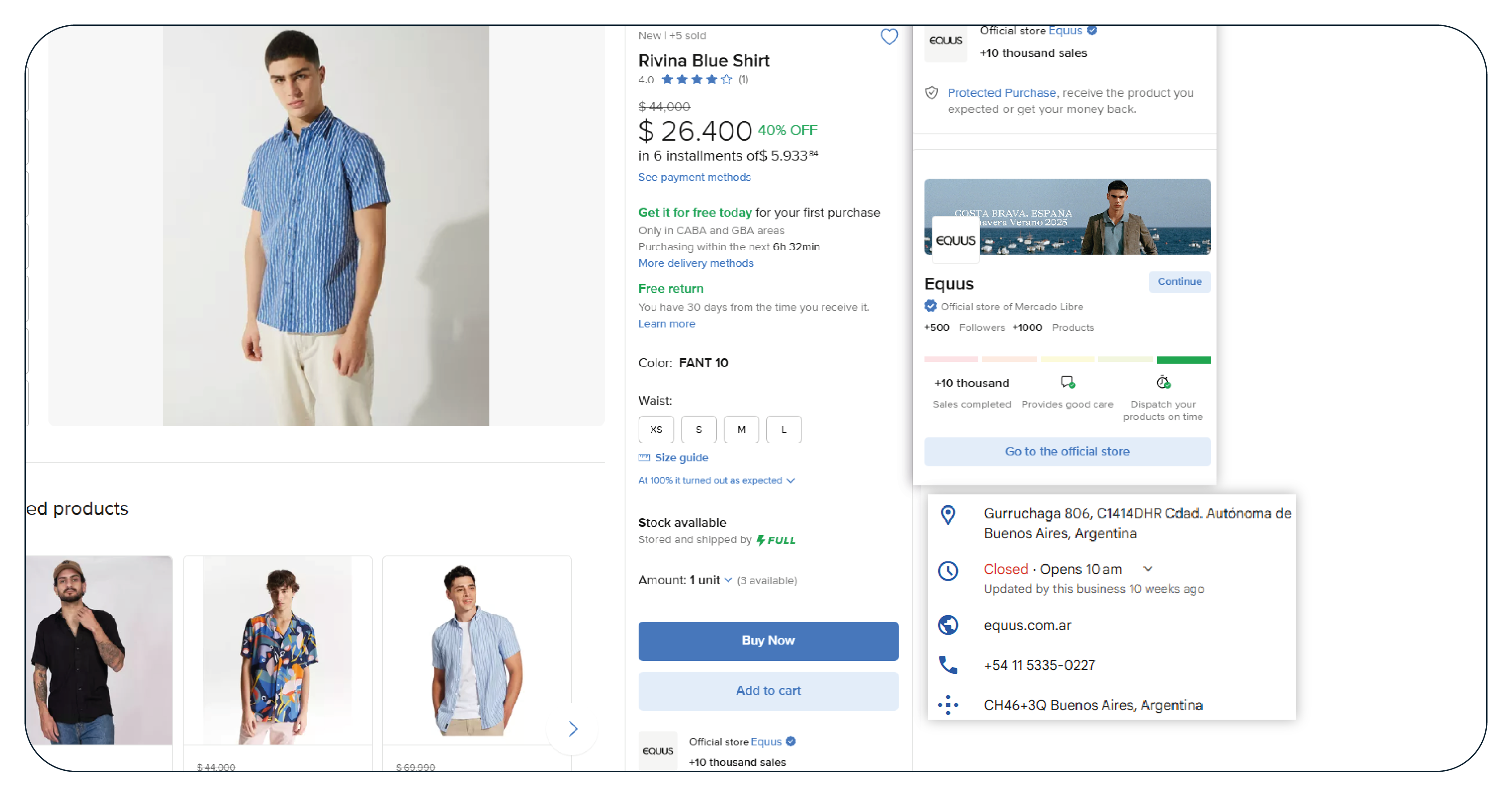This screenshot has height=797, width=1512.
Task: Expand 'At 100% it turned out as expected'
Action: [716, 480]
